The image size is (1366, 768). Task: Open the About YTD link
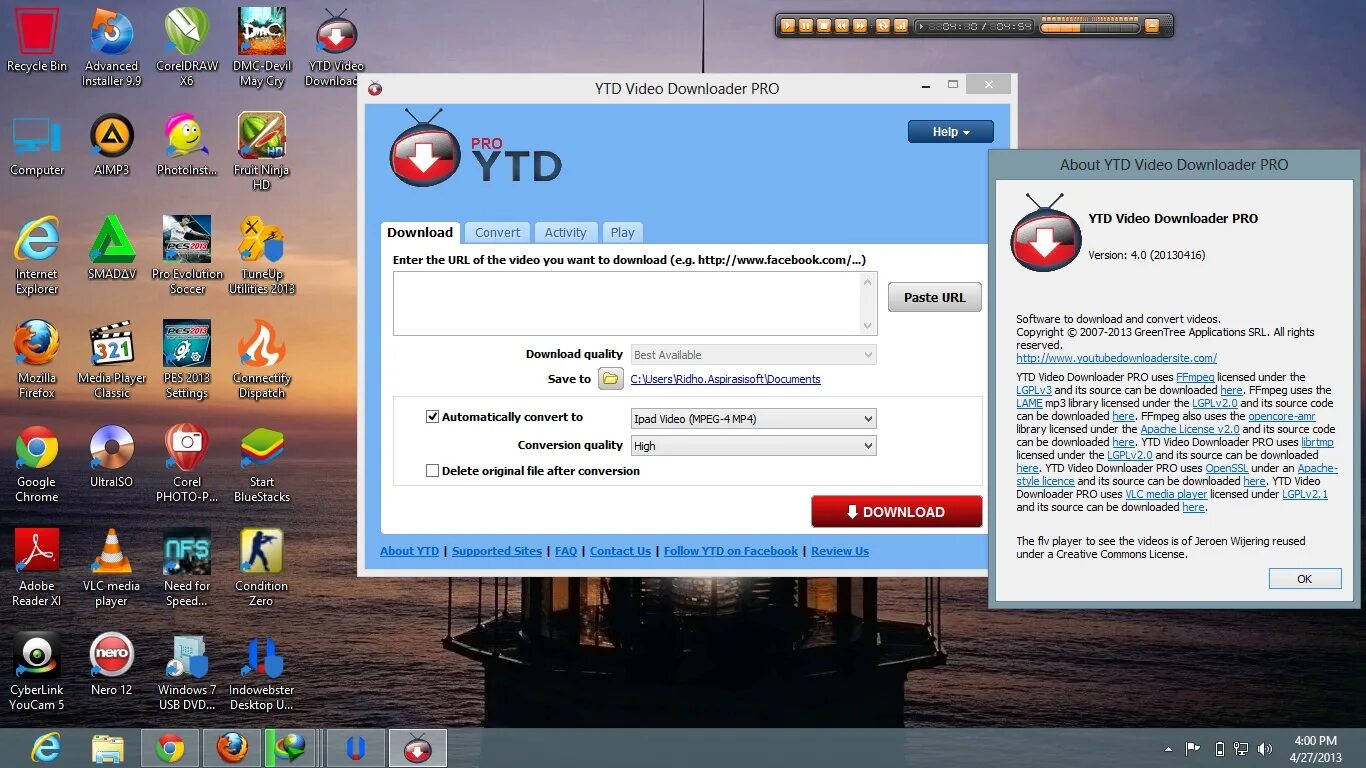coord(409,551)
